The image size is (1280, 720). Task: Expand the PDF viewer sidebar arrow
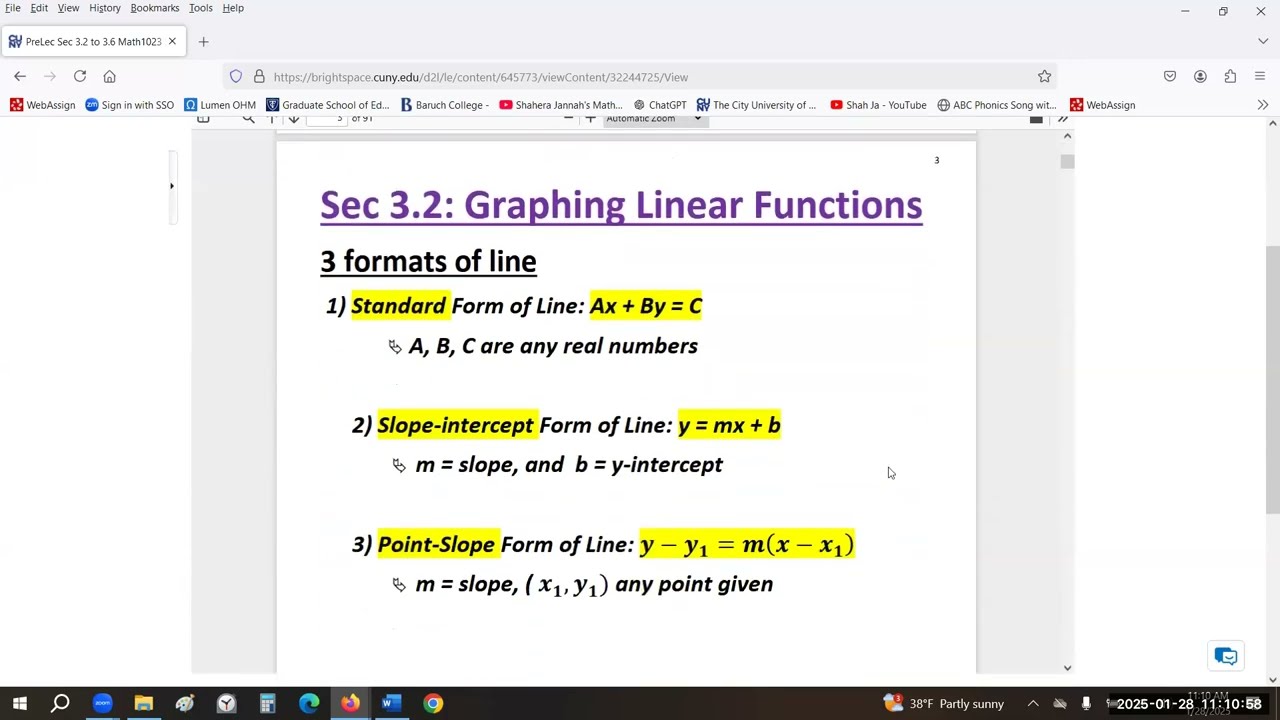pos(171,186)
